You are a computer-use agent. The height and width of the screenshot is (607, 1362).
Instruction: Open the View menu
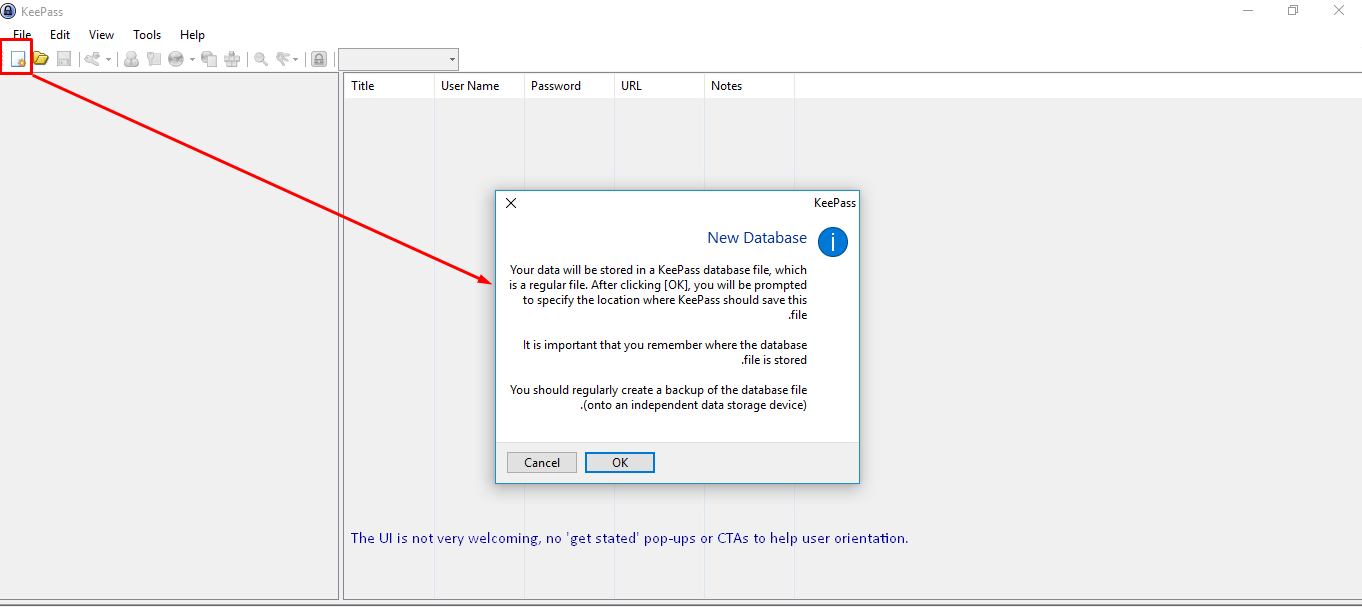tap(102, 35)
